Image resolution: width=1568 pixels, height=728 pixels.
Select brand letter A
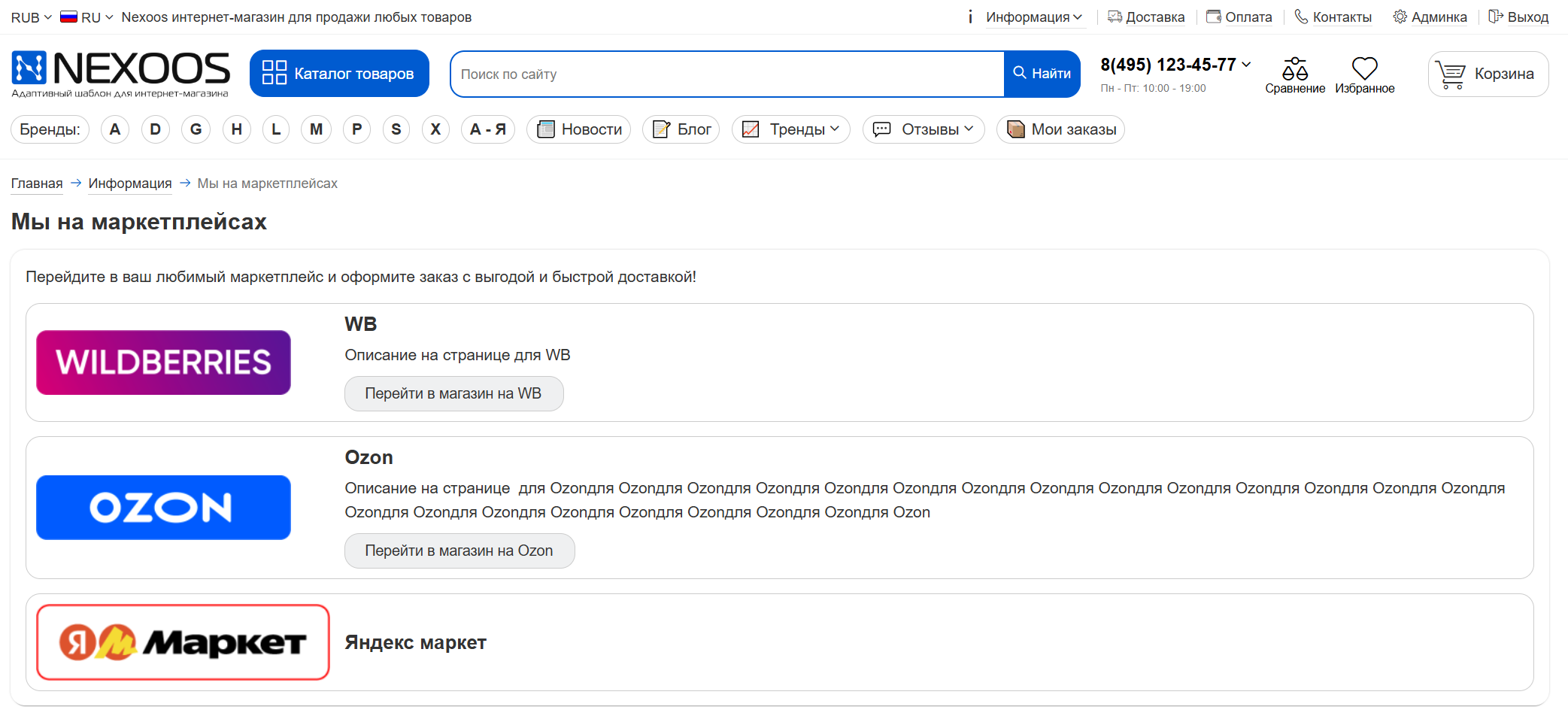115,129
